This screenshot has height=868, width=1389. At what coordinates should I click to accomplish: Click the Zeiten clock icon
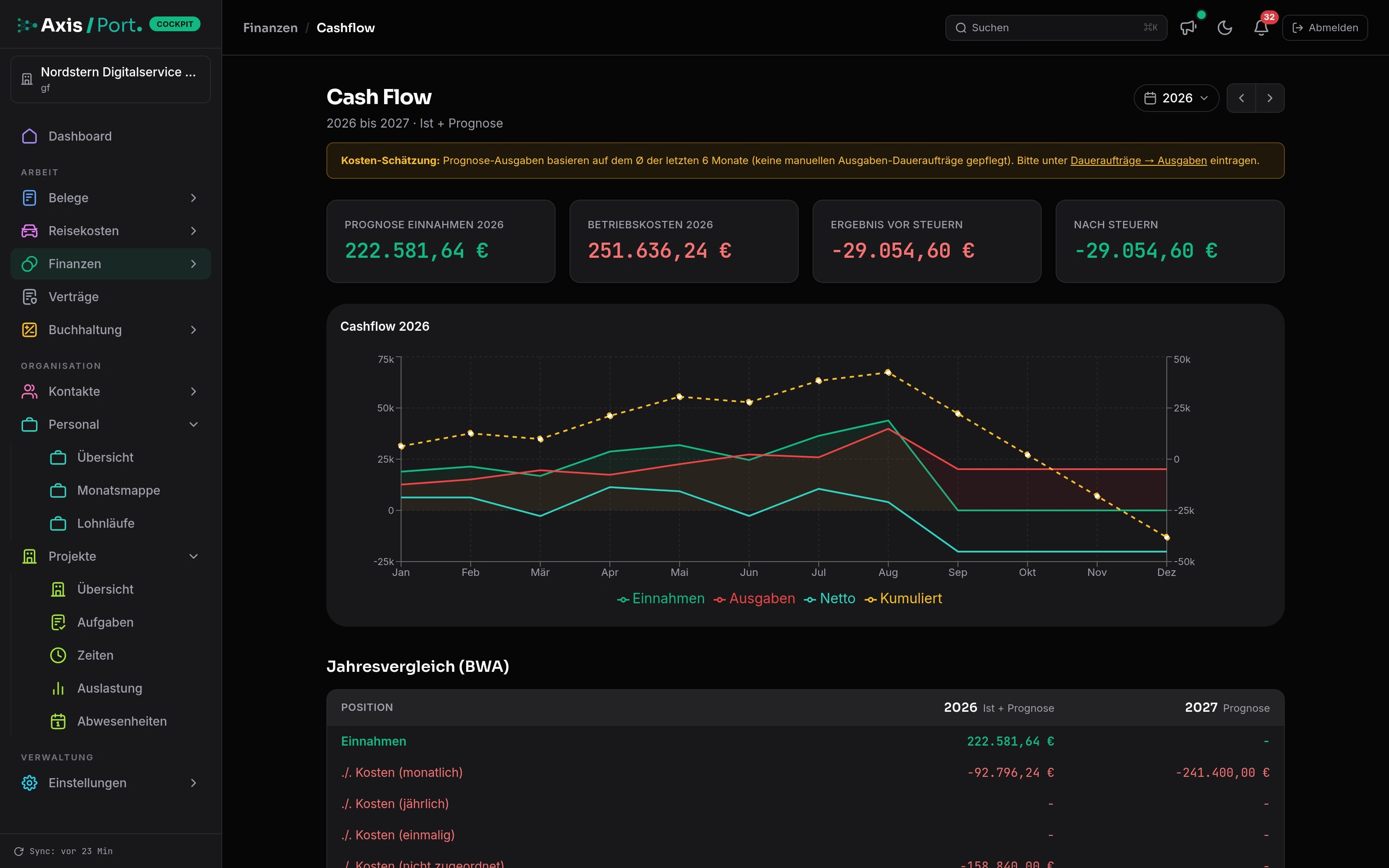click(58, 655)
